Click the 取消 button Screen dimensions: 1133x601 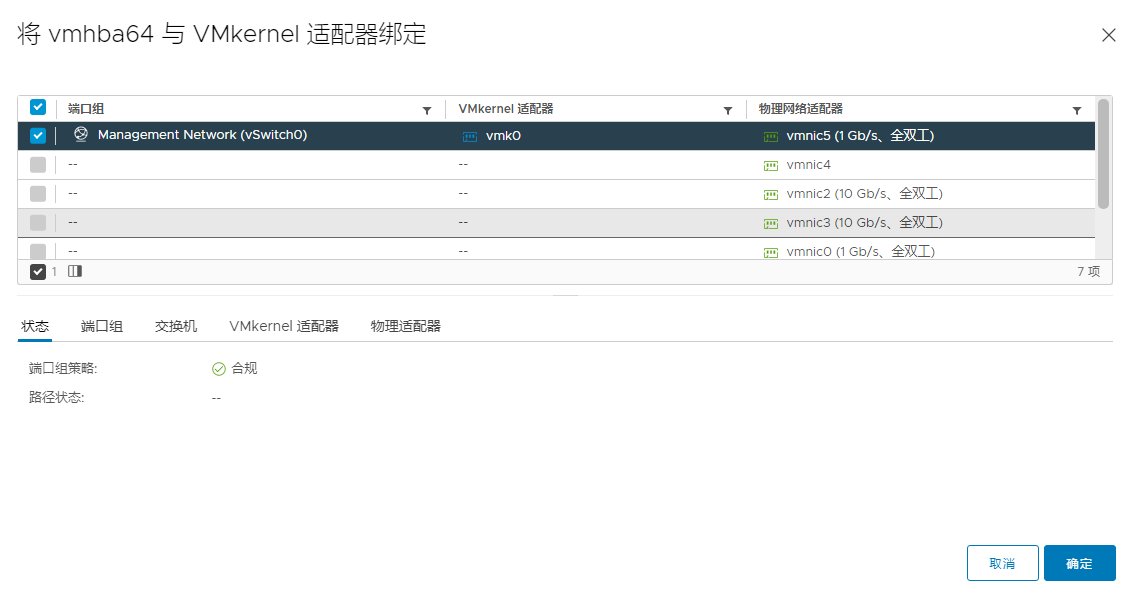point(1002,563)
